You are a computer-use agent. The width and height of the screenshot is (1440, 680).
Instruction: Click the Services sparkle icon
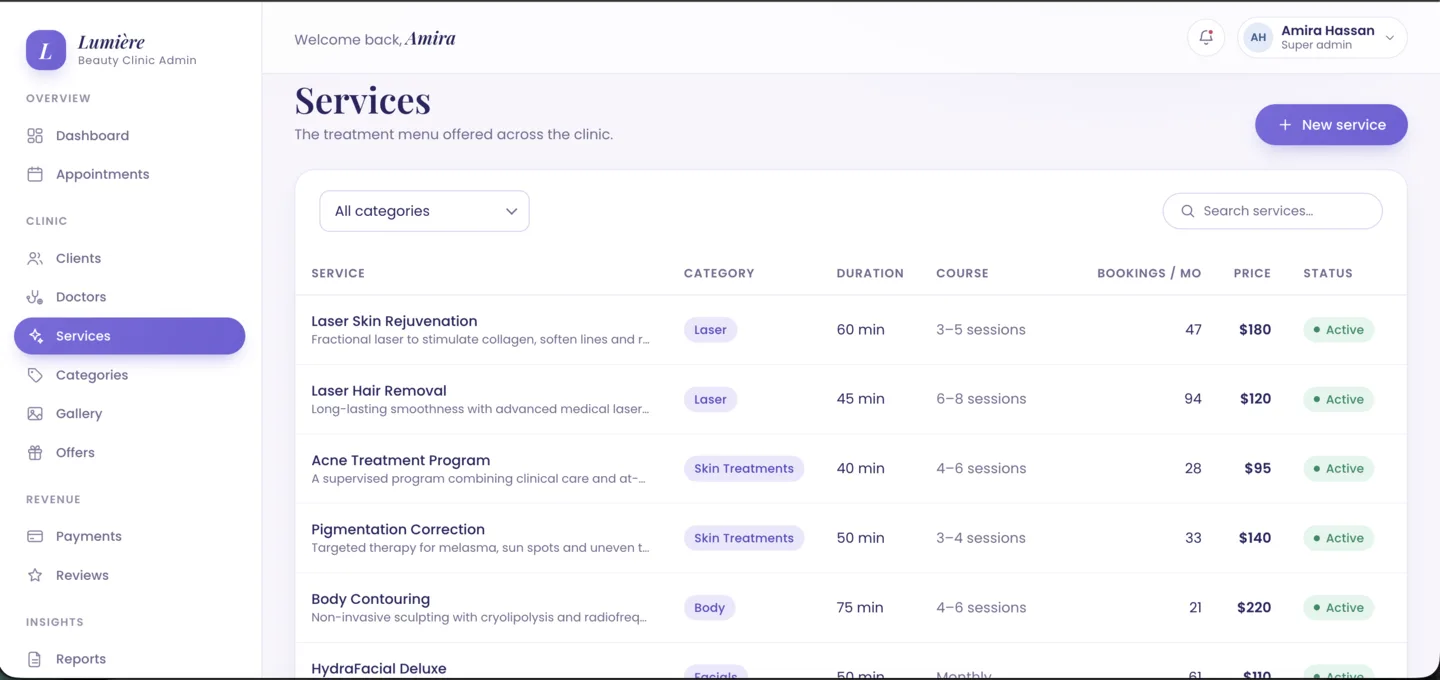(x=35, y=336)
